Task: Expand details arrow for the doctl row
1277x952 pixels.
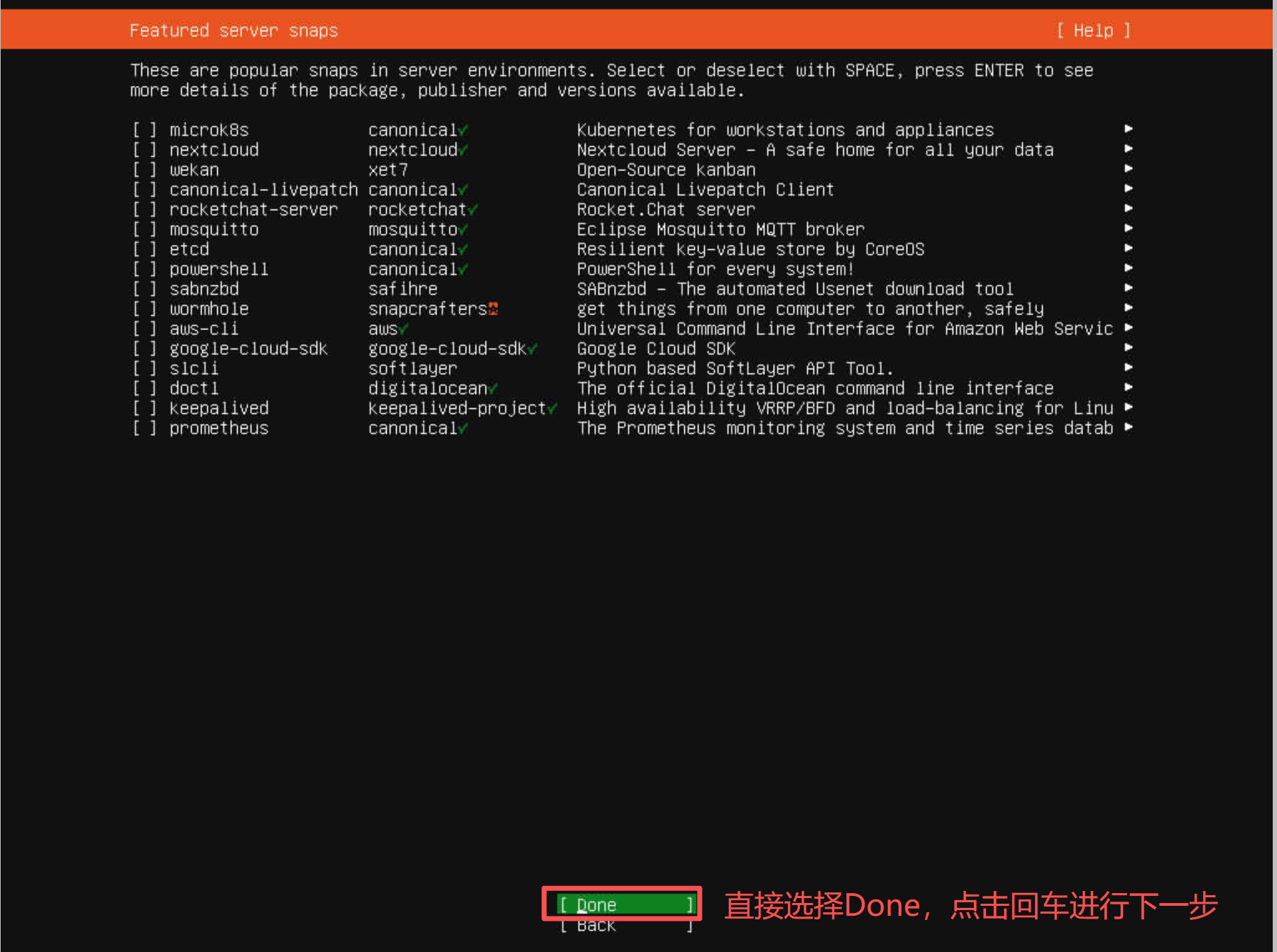Action: click(1128, 388)
